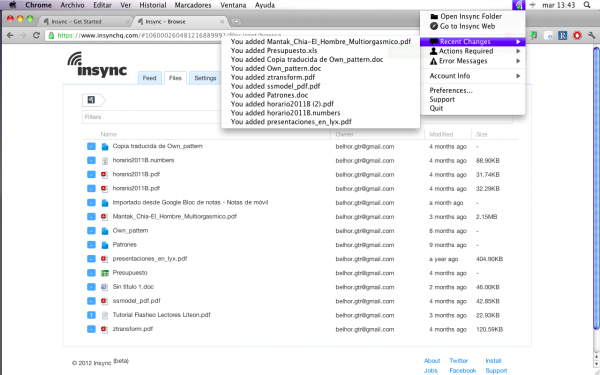The height and width of the screenshot is (375, 600).
Task: Click the doc icon of Sin título 1.doc
Action: (104, 287)
